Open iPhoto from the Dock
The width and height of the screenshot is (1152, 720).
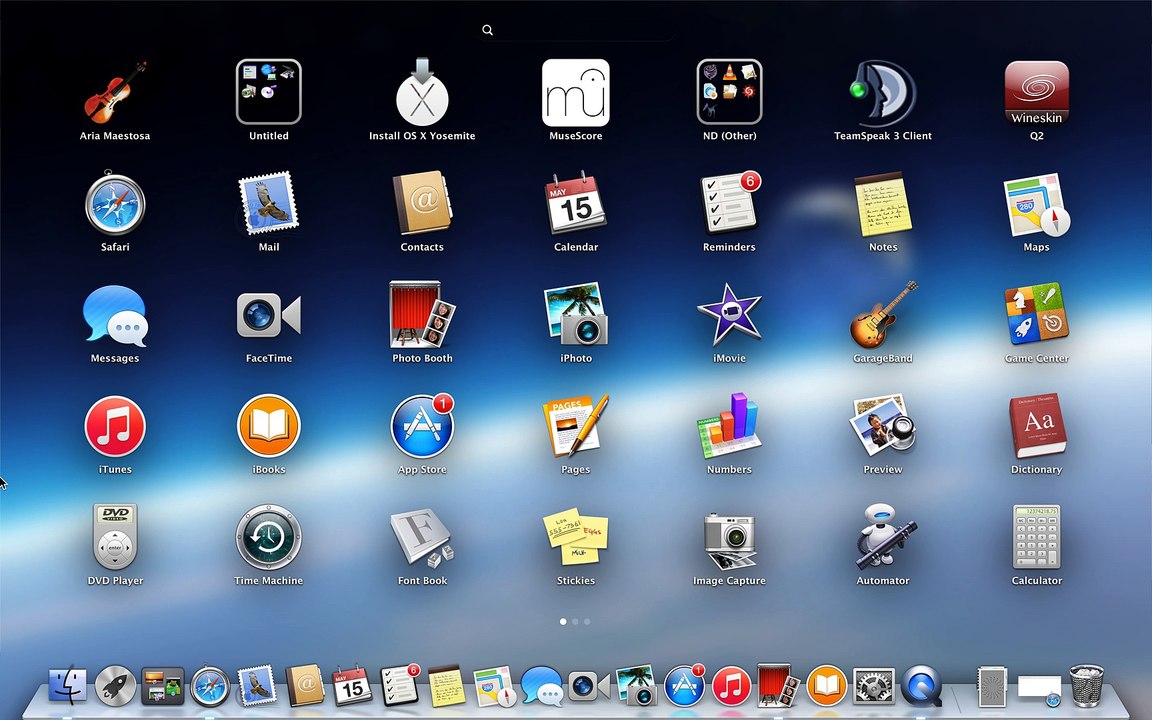pyautogui.click(x=636, y=685)
